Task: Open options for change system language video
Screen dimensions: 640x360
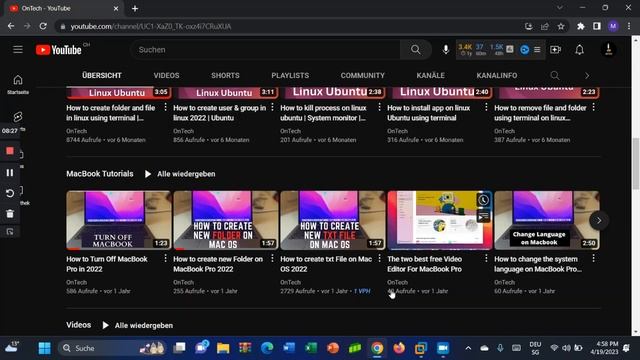Action: coord(593,258)
